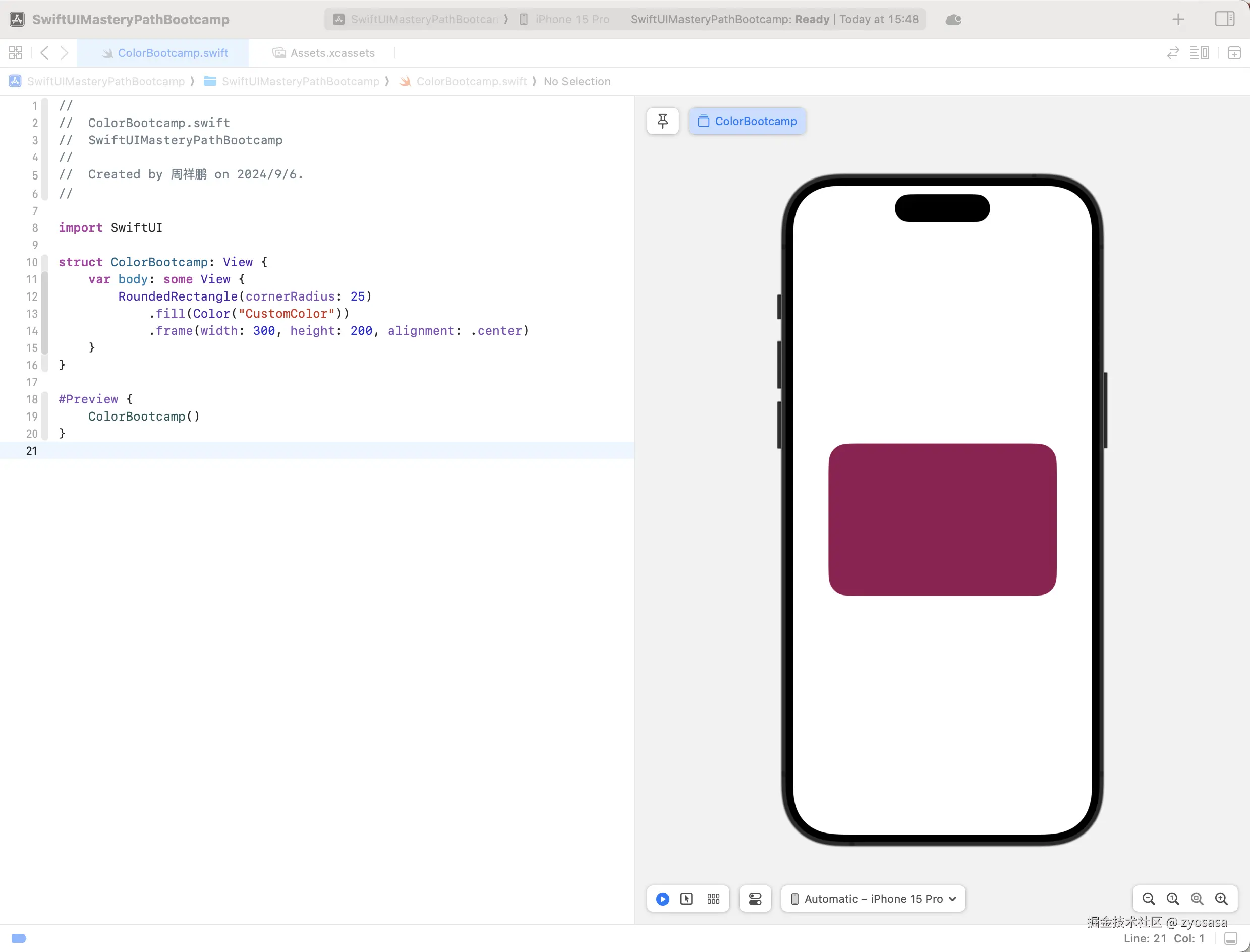Pin the canvas preview
Screen dimensions: 1250x952
point(662,121)
